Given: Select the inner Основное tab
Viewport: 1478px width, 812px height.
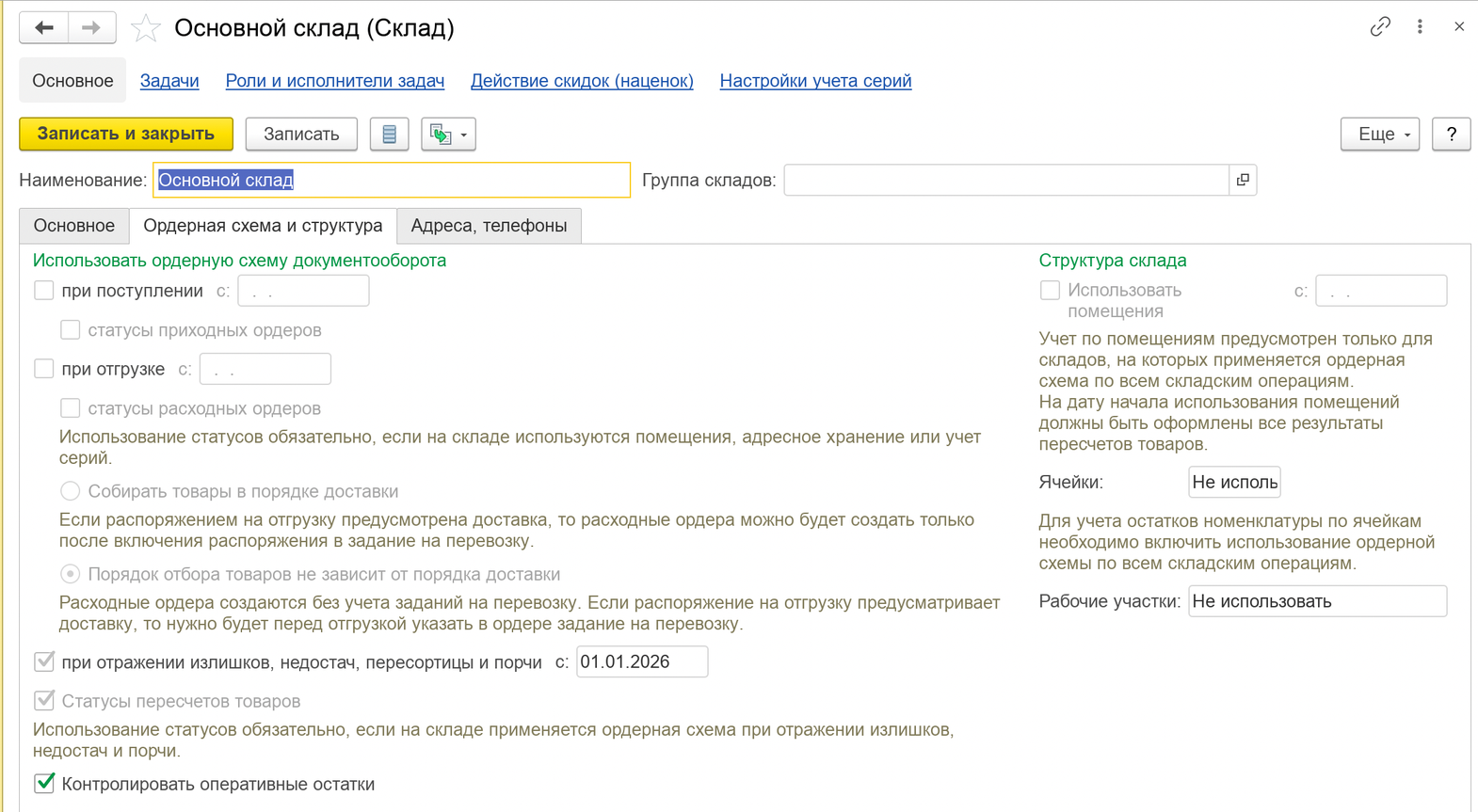Looking at the screenshot, I should pyautogui.click(x=74, y=226).
